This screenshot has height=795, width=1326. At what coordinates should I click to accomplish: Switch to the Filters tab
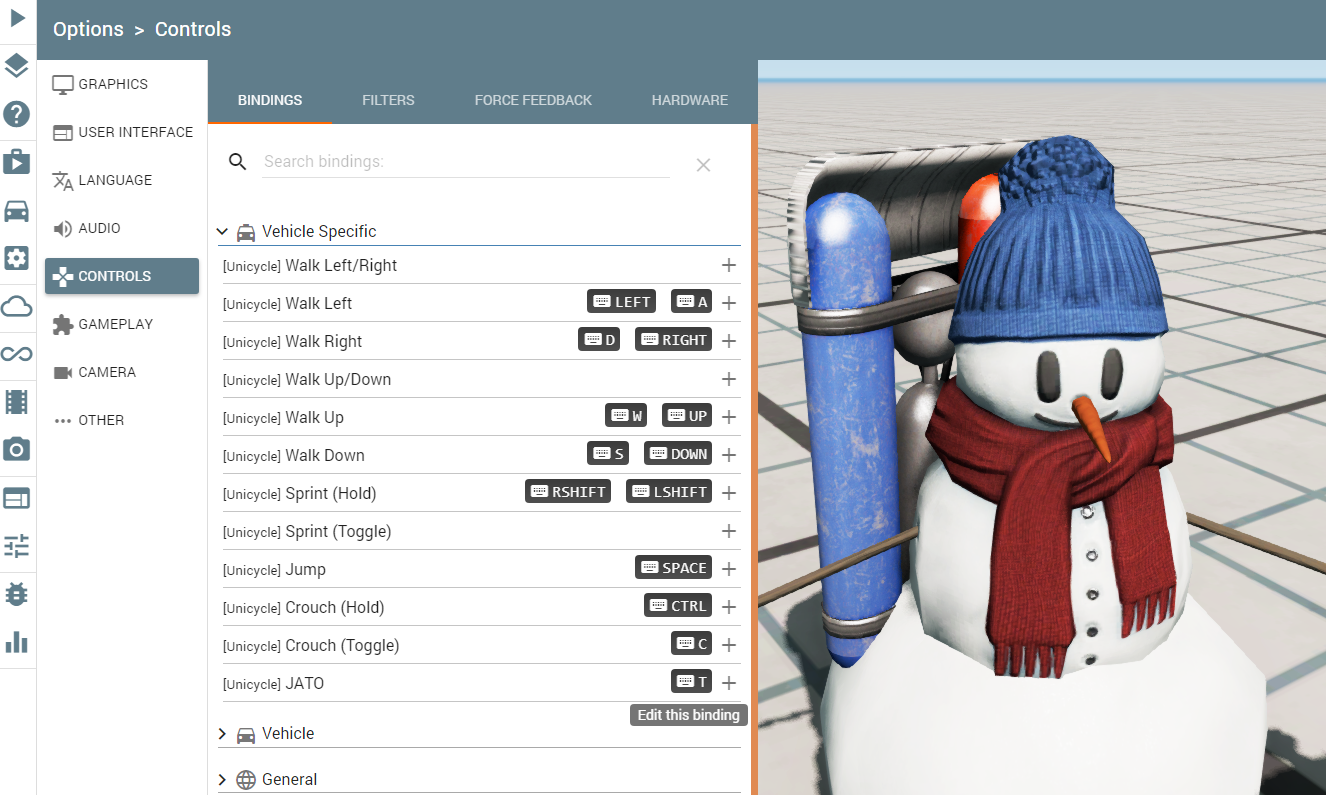pyautogui.click(x=388, y=100)
